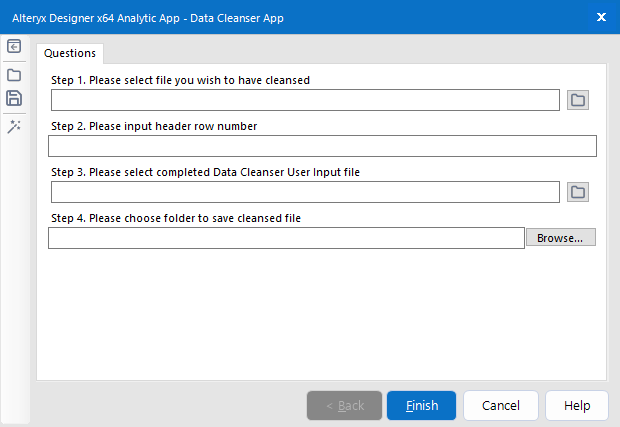
Task: Browse for file to cleanse using Step 1 folder icon
Action: coord(578,100)
